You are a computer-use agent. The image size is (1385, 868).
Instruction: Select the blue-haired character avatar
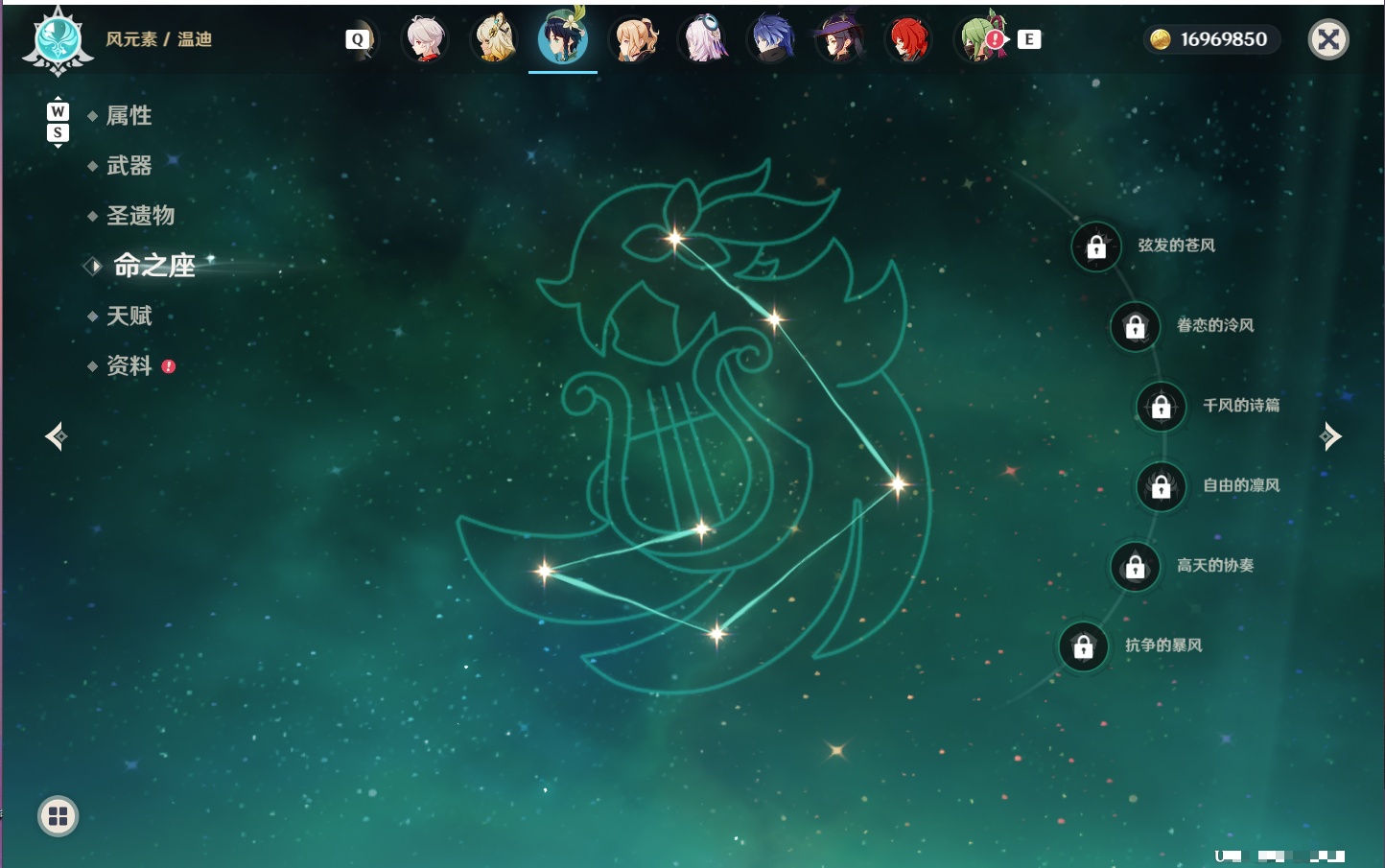773,39
